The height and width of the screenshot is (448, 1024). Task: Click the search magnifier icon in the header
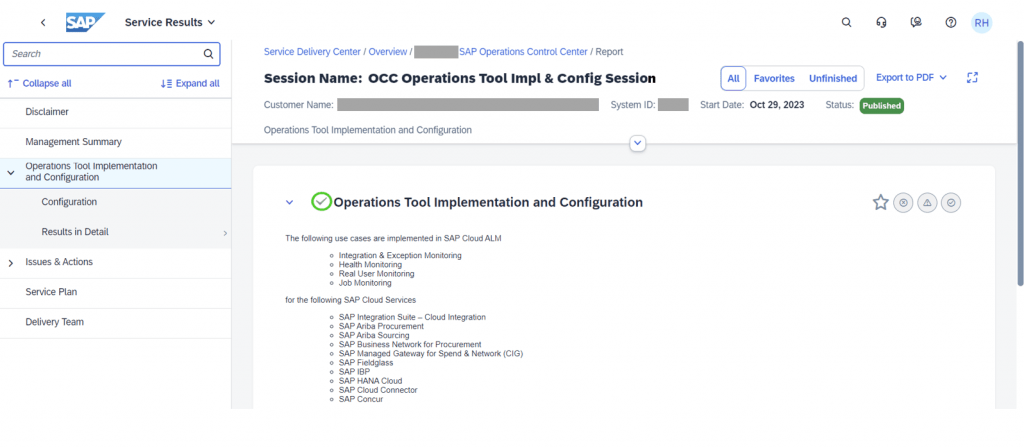coord(846,22)
